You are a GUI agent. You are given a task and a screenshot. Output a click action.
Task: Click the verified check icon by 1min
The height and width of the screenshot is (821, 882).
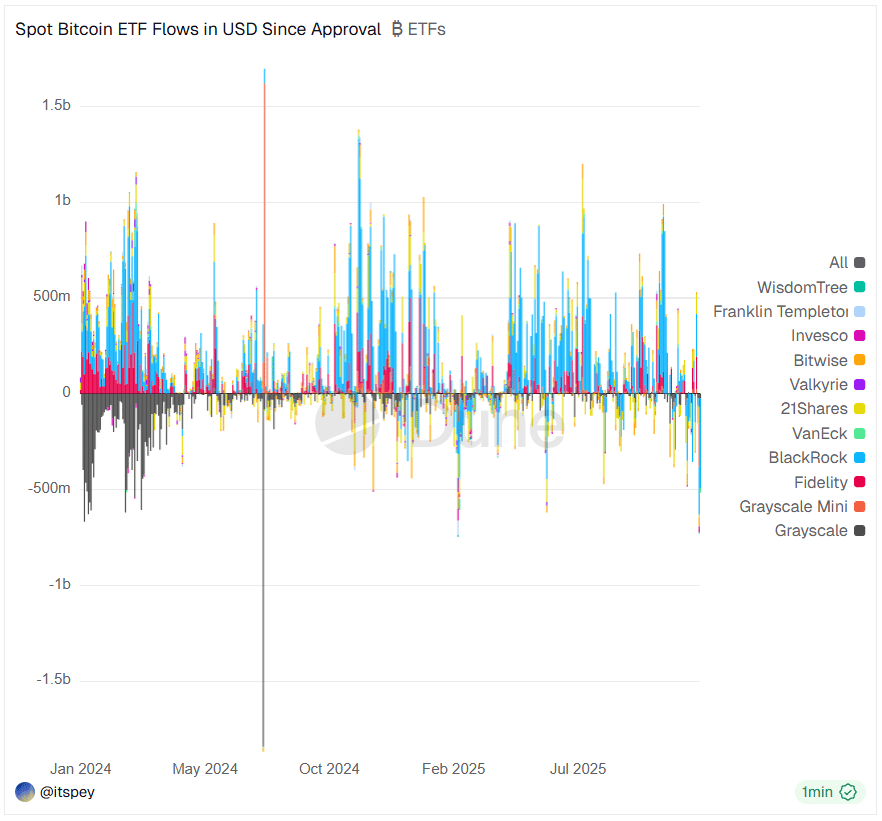(x=848, y=792)
